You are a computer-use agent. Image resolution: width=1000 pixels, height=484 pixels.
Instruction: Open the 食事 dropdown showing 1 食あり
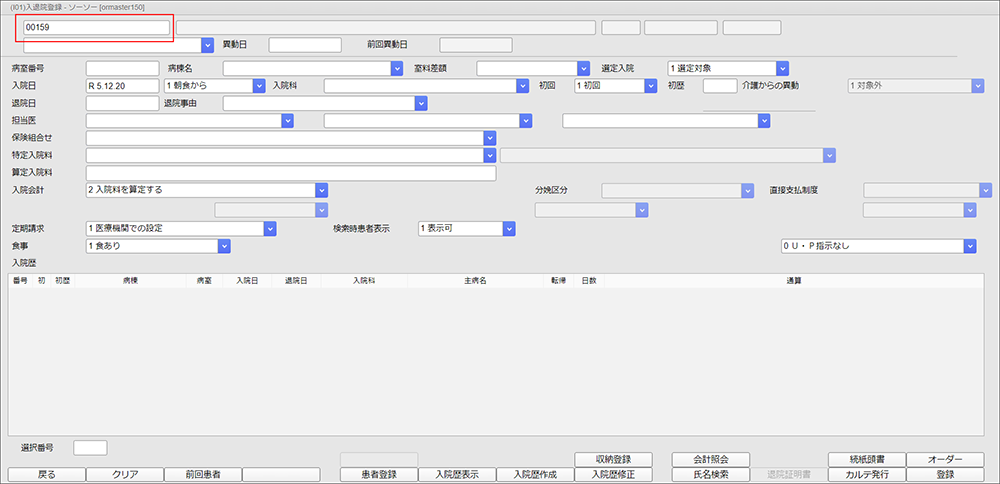click(224, 246)
